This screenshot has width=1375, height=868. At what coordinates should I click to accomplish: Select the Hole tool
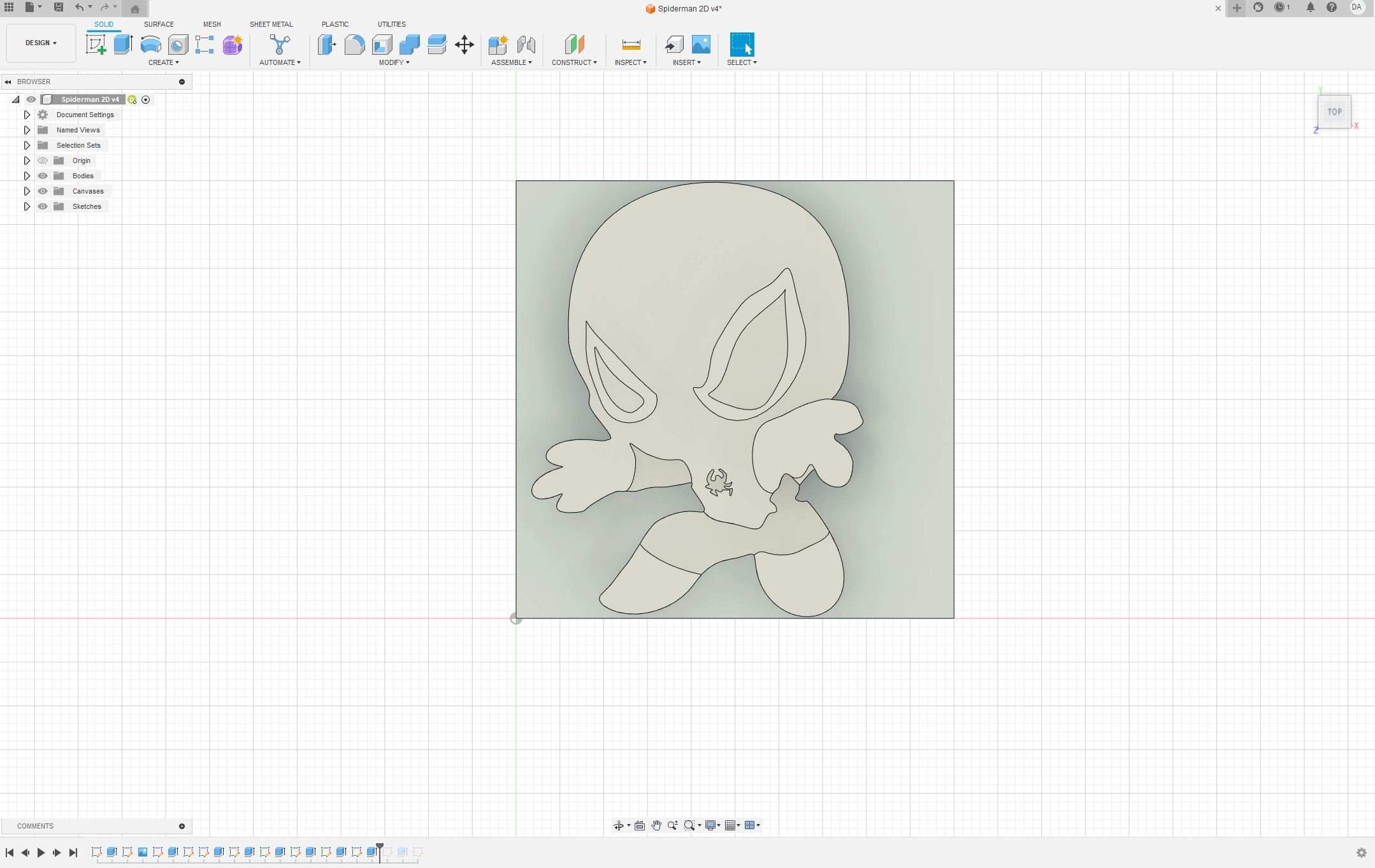[x=178, y=45]
